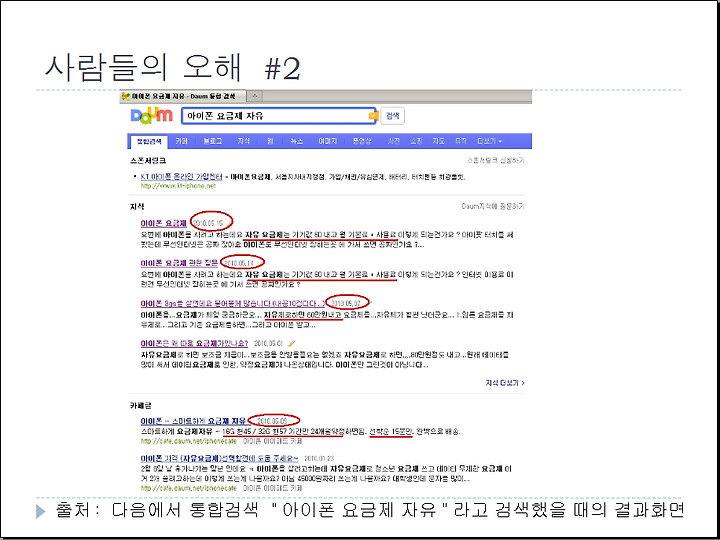Open the 아이폰 3gs를 살껀데요 knowledge result

coord(233,304)
